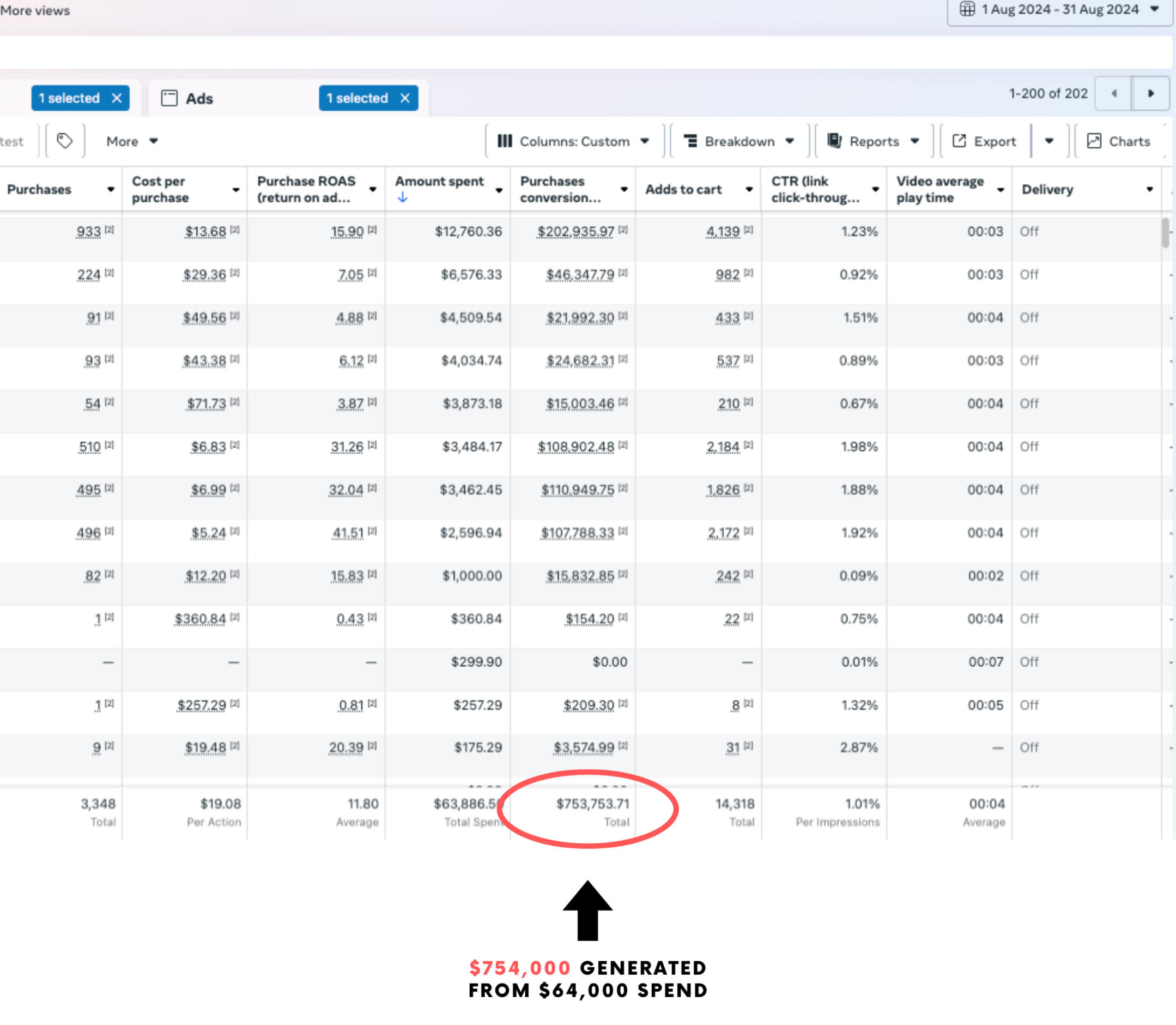Open the $202,935.97 purchases conversion value link
The image size is (1176, 1025).
point(575,232)
